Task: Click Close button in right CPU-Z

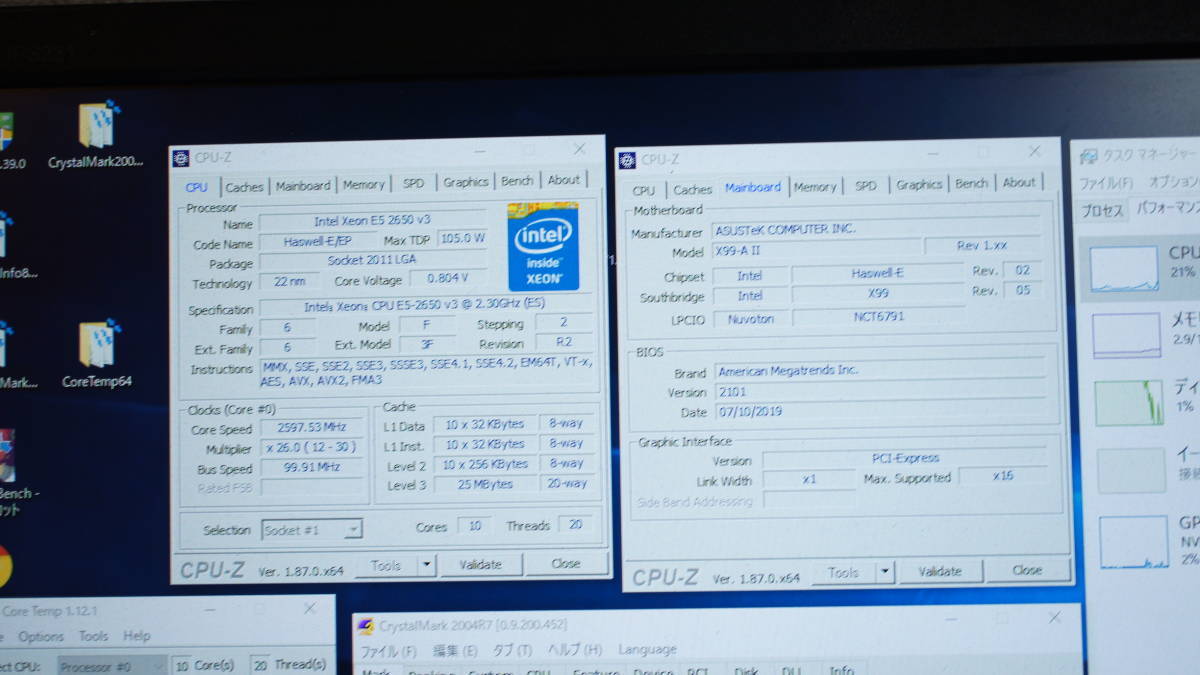Action: click(1026, 570)
